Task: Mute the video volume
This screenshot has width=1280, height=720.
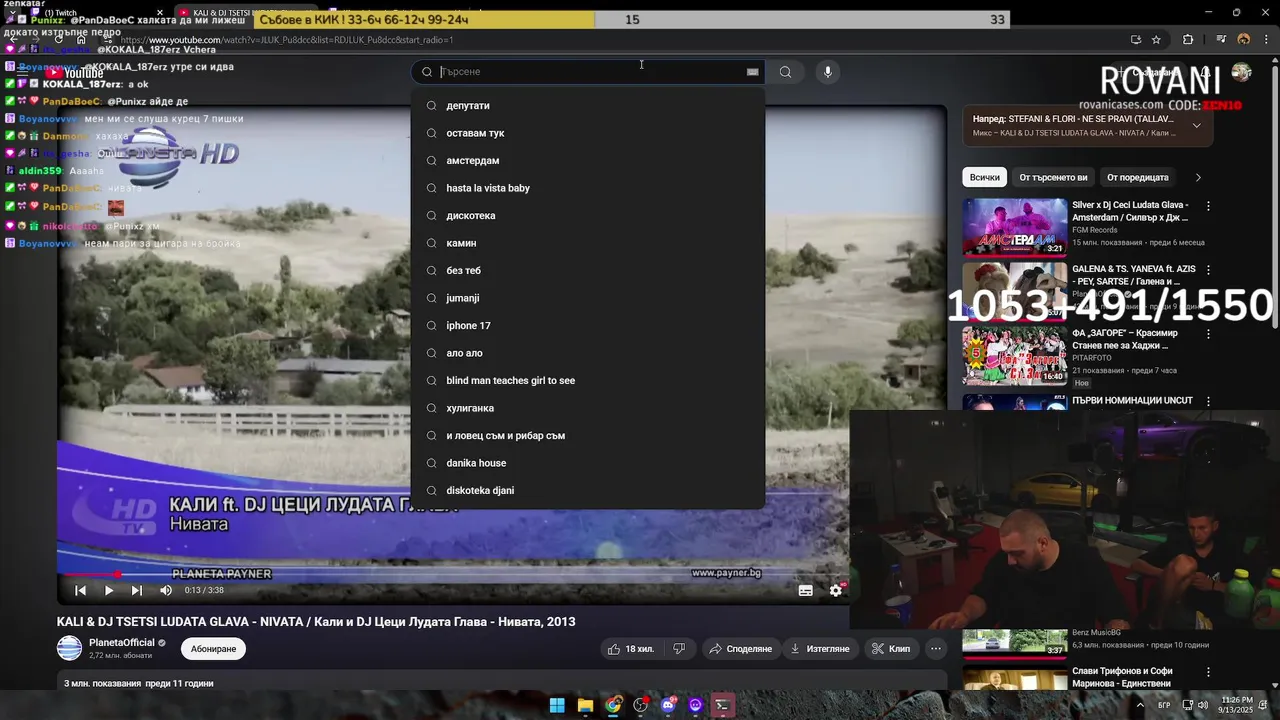Action: point(166,591)
